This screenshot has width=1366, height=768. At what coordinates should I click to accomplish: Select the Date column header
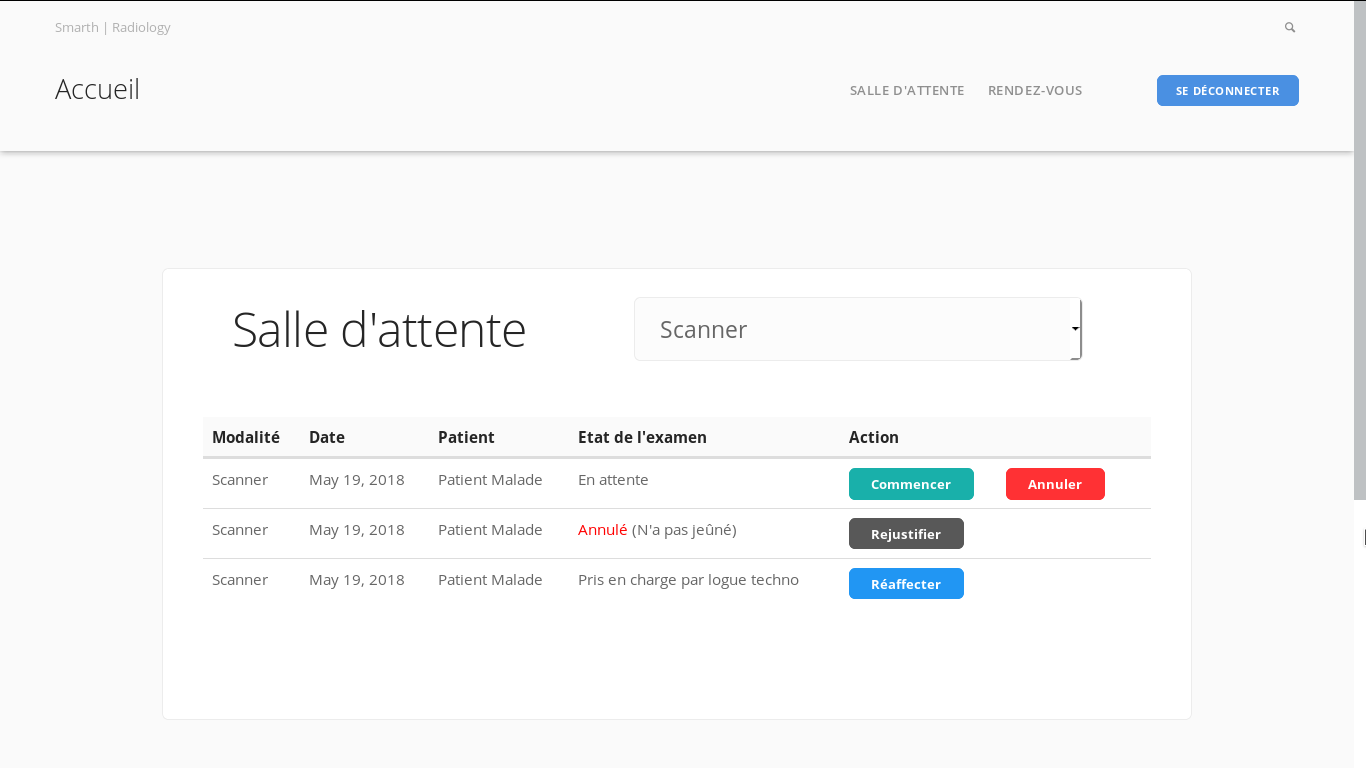point(327,437)
